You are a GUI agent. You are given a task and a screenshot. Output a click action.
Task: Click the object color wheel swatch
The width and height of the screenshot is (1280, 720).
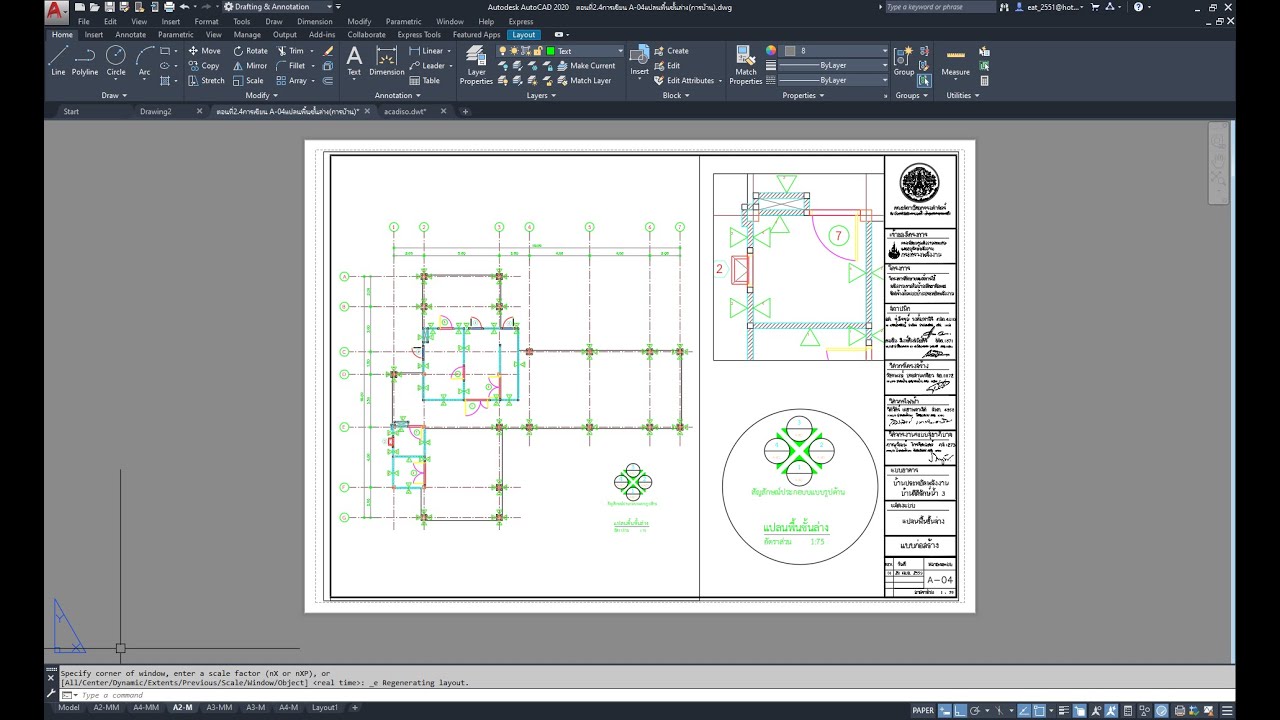click(x=771, y=51)
